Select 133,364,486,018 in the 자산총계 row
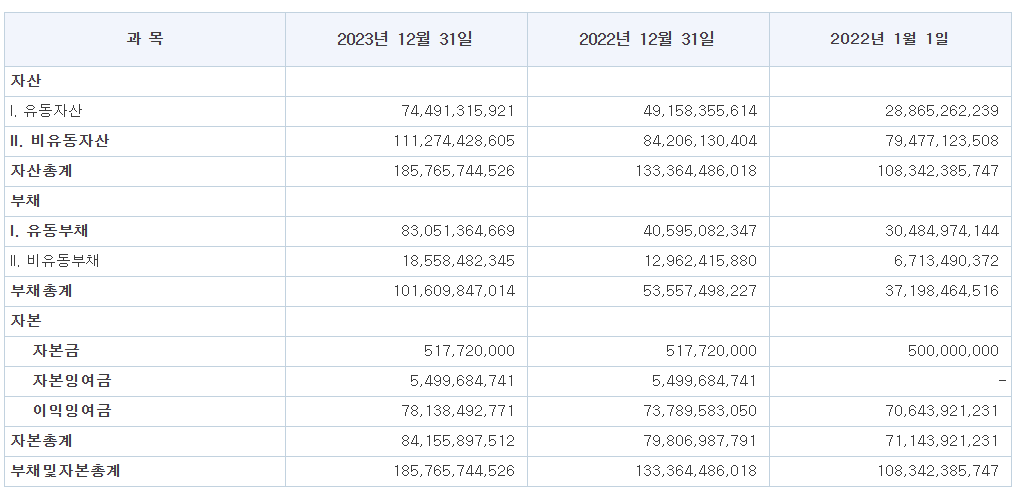The height and width of the screenshot is (492, 1019). coord(697,171)
